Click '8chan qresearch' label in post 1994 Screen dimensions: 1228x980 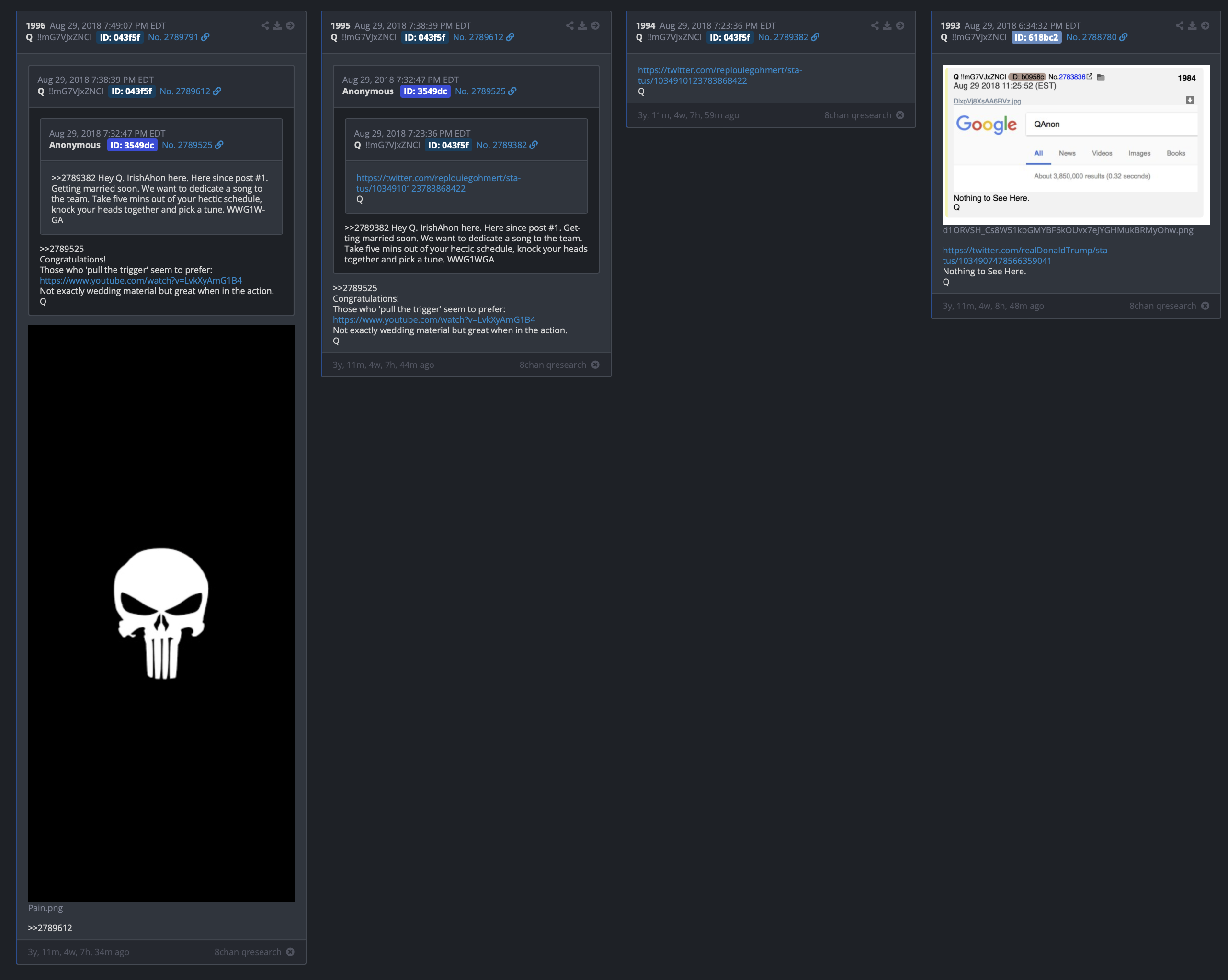pyautogui.click(x=858, y=115)
